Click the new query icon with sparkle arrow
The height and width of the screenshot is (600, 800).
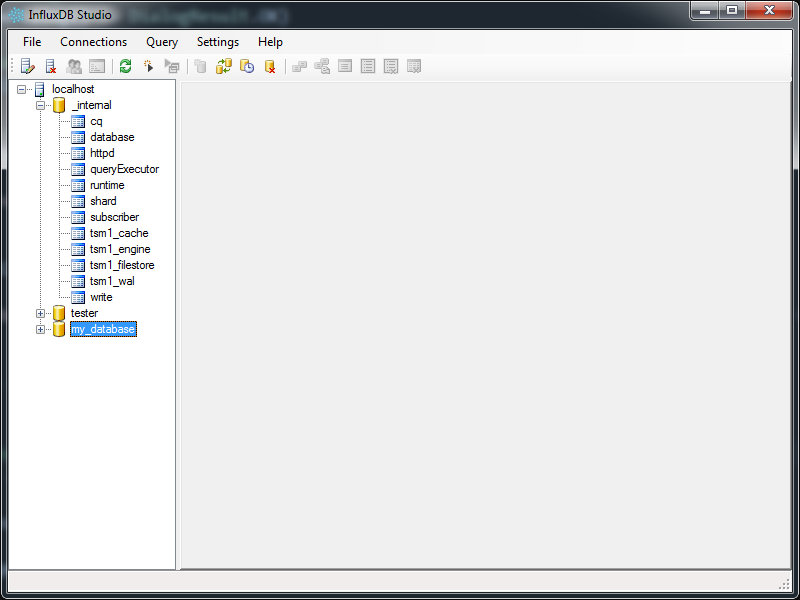point(148,66)
